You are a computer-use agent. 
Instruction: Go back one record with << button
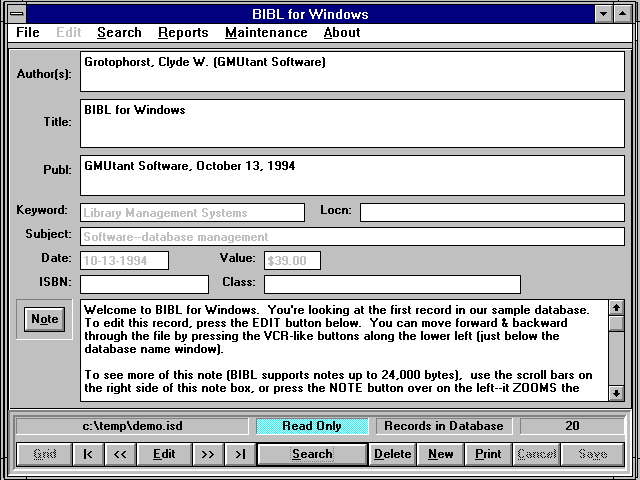click(x=120, y=454)
